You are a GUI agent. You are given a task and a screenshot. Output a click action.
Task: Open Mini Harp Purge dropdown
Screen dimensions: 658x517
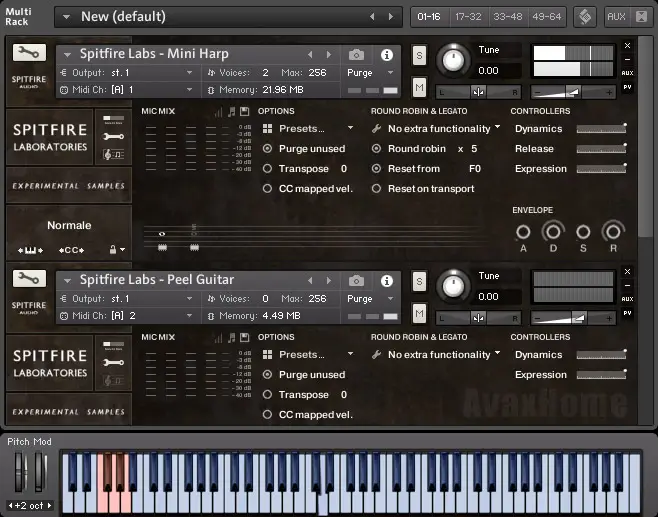pyautogui.click(x=391, y=73)
